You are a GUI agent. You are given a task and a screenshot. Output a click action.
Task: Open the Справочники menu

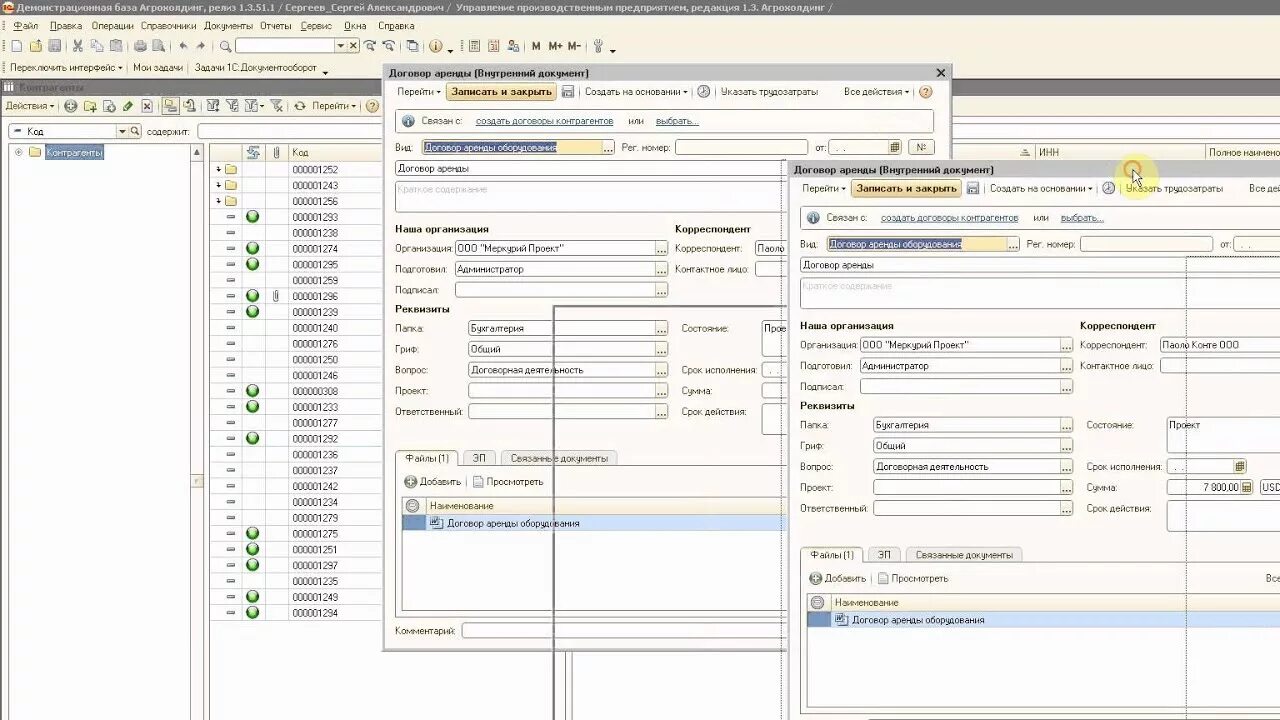tap(168, 26)
